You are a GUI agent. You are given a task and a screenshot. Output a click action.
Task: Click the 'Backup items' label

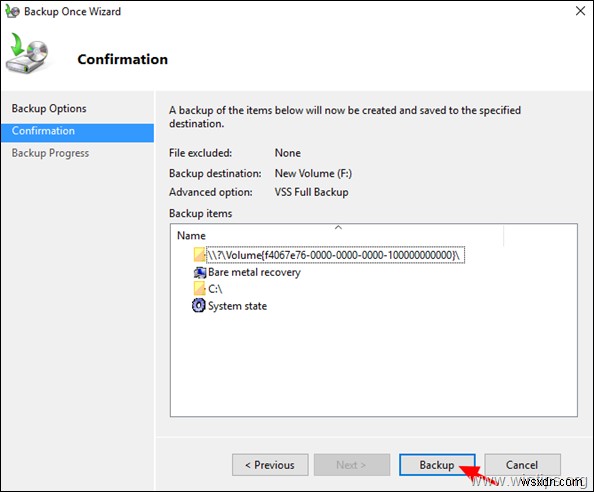pyautogui.click(x=200, y=214)
